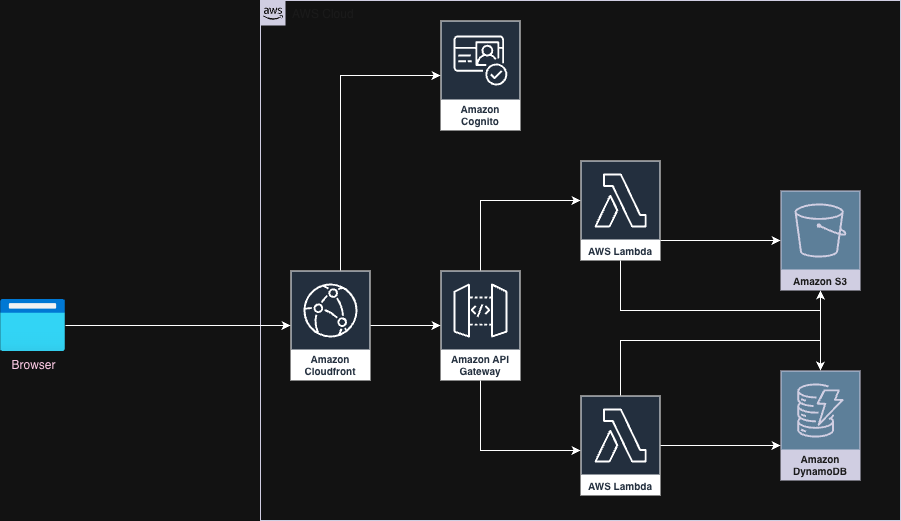The height and width of the screenshot is (521, 901).
Task: Select the upper AWS Lambda icon
Action: (x=620, y=200)
